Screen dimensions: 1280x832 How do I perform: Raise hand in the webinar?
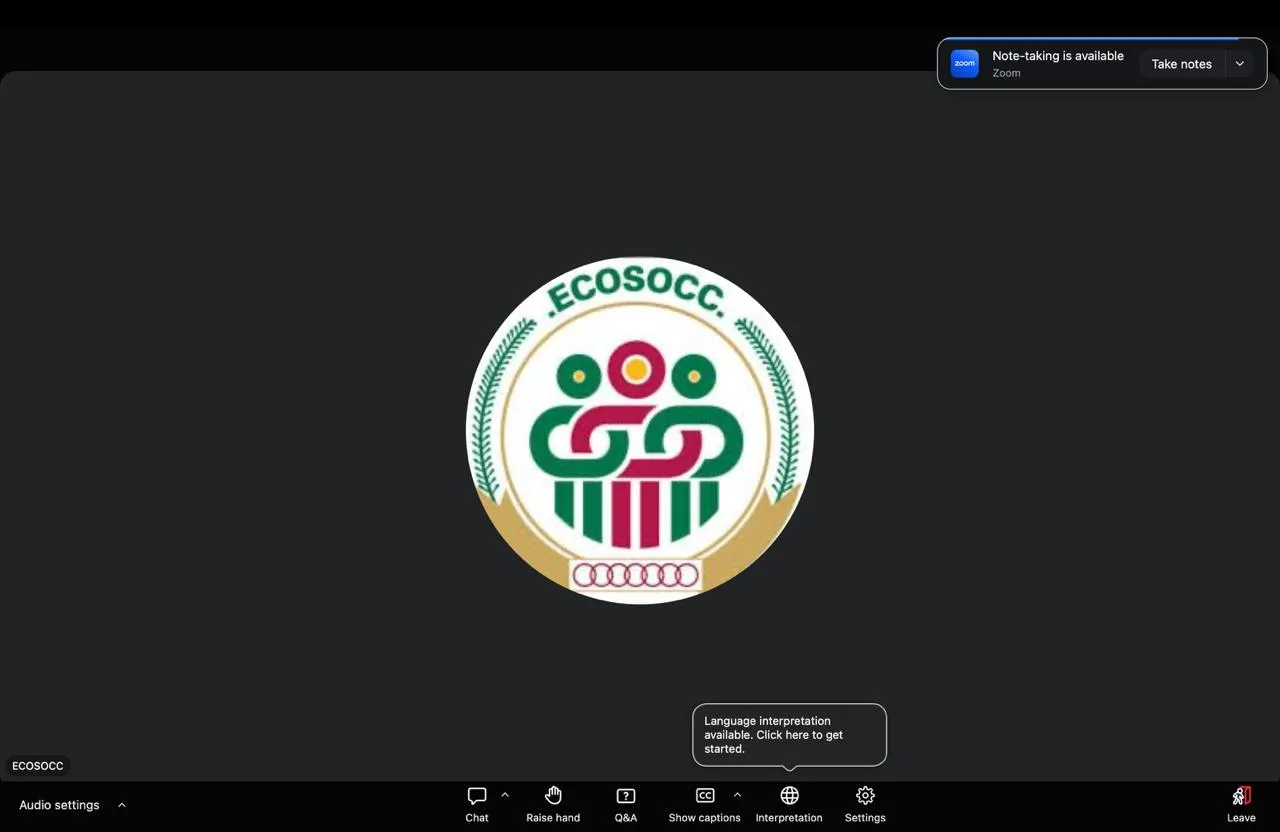(553, 804)
